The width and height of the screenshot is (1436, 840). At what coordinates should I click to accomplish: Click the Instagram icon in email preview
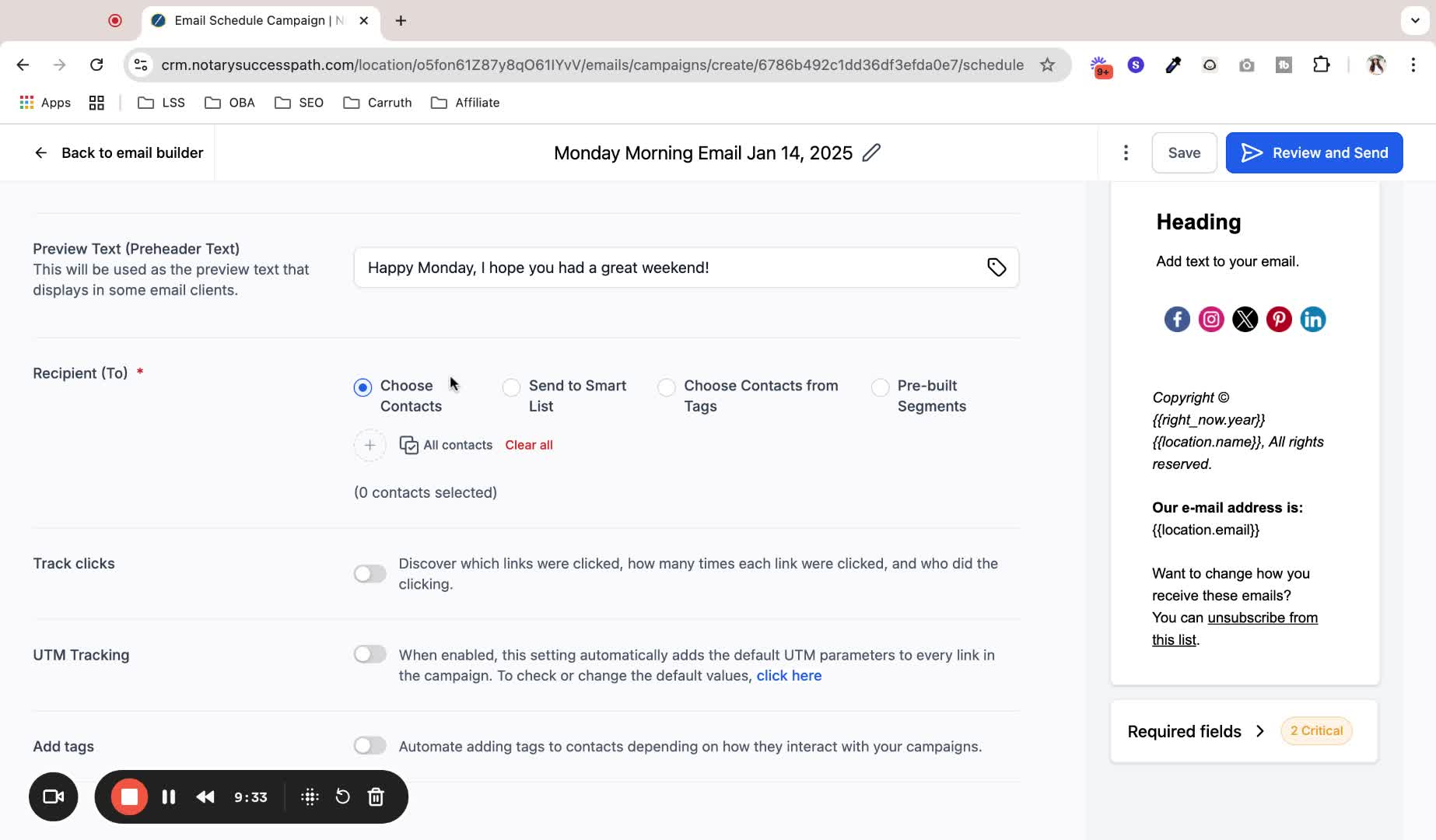[x=1211, y=319]
